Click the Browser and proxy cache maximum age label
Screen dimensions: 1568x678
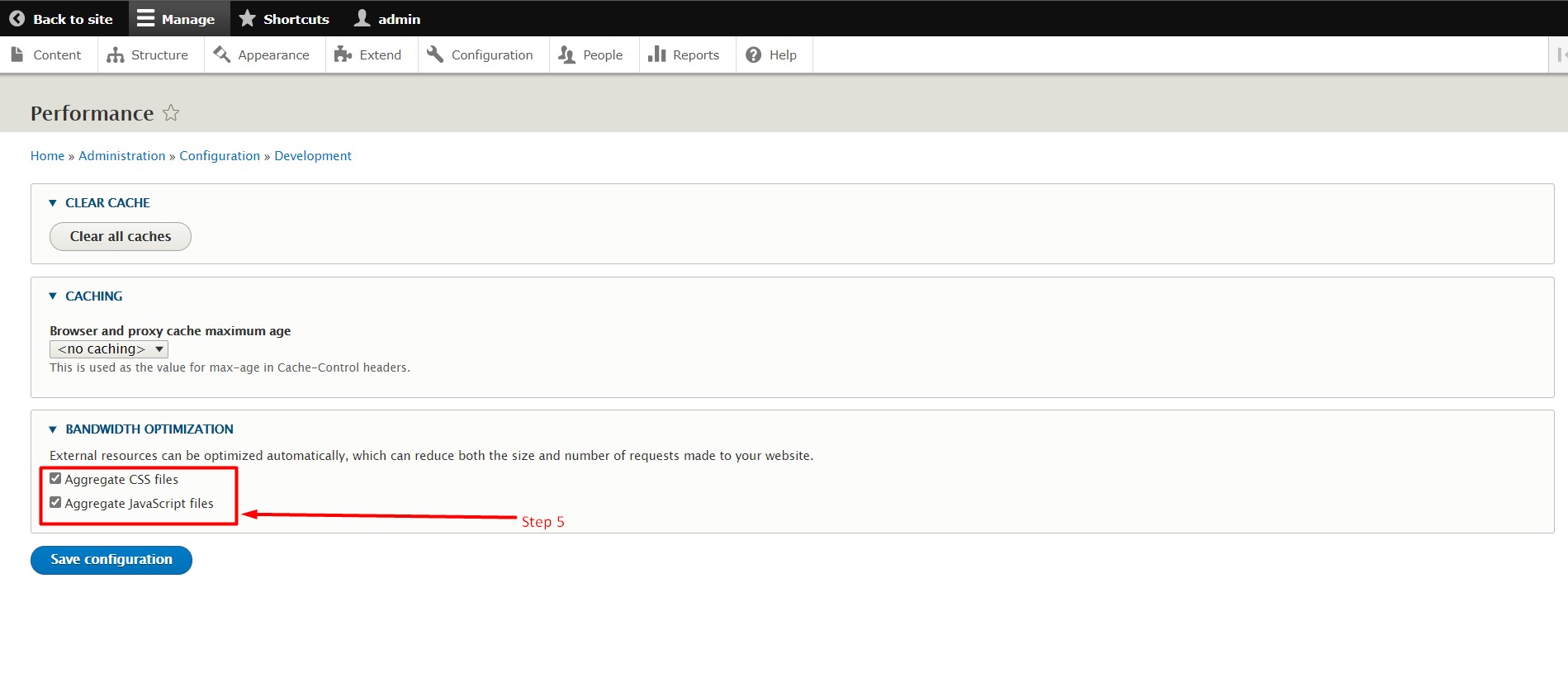(x=170, y=331)
